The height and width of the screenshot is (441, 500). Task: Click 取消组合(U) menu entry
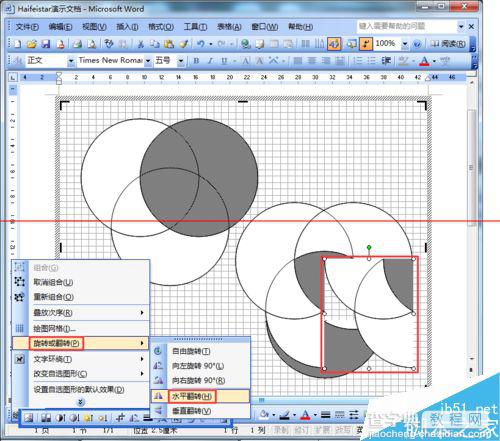pyautogui.click(x=53, y=282)
